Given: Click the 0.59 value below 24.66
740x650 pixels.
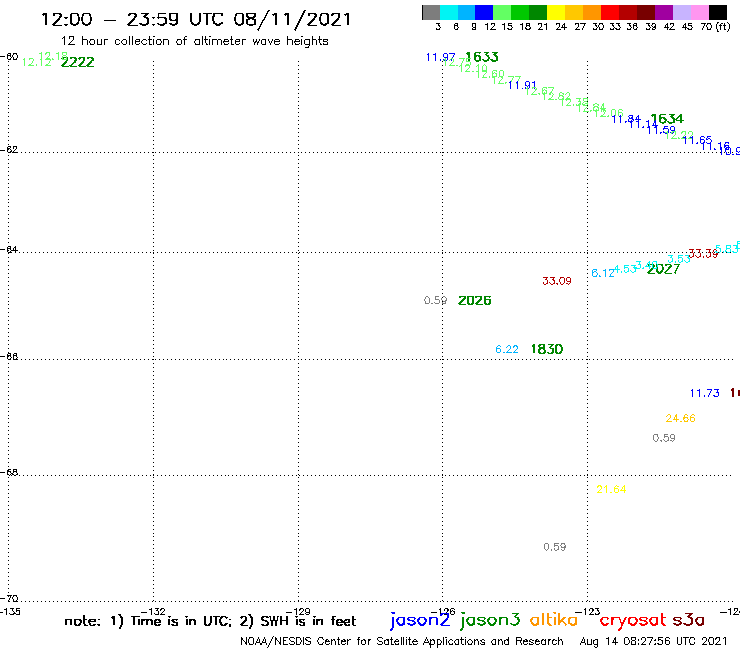Looking at the screenshot, I should [x=664, y=438].
